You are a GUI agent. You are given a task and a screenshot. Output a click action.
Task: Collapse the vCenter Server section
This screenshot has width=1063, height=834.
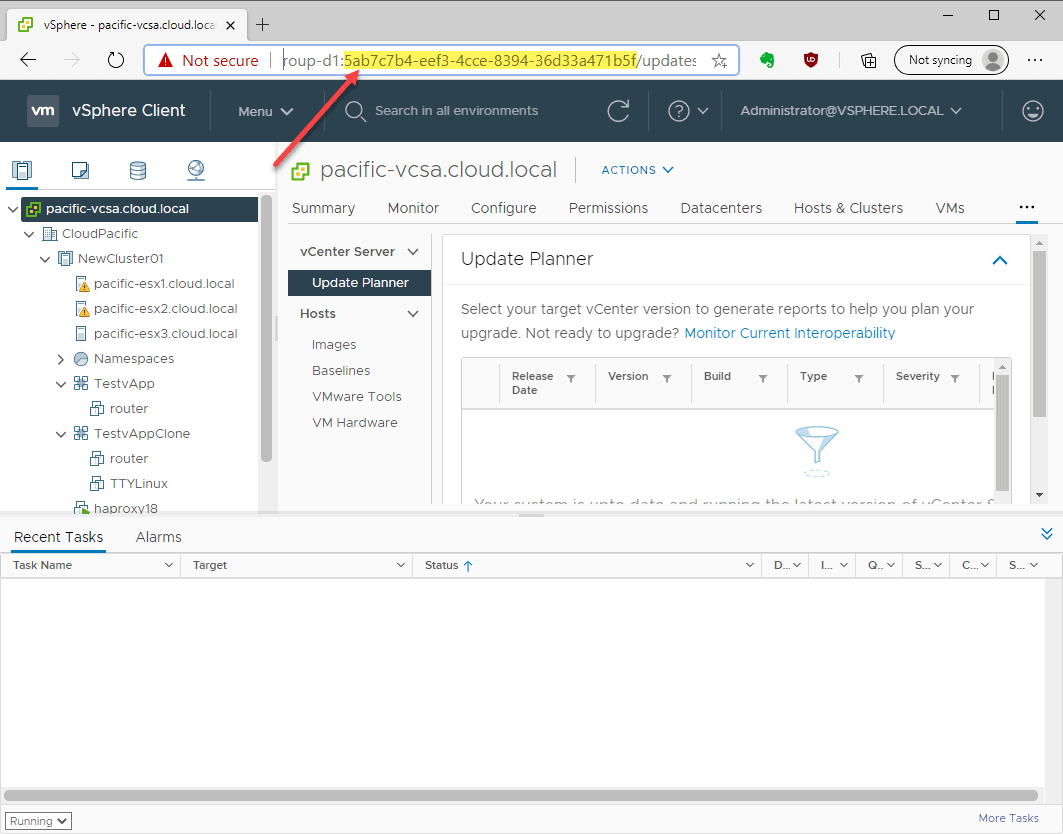coord(413,252)
